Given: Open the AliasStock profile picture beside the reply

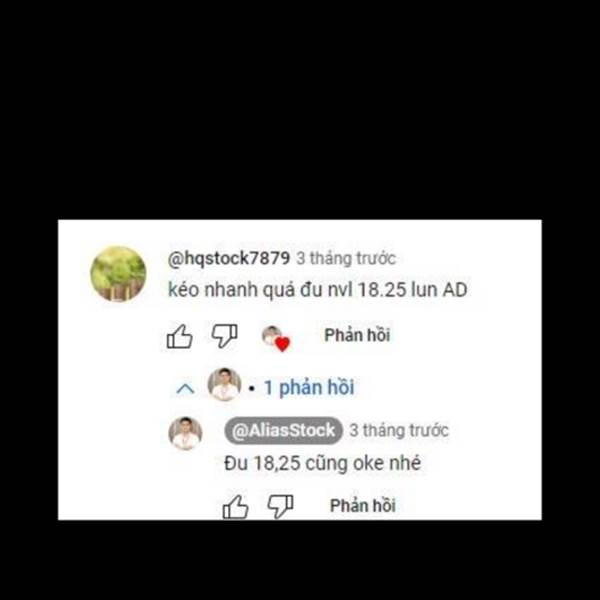Looking at the screenshot, I should (x=186, y=434).
